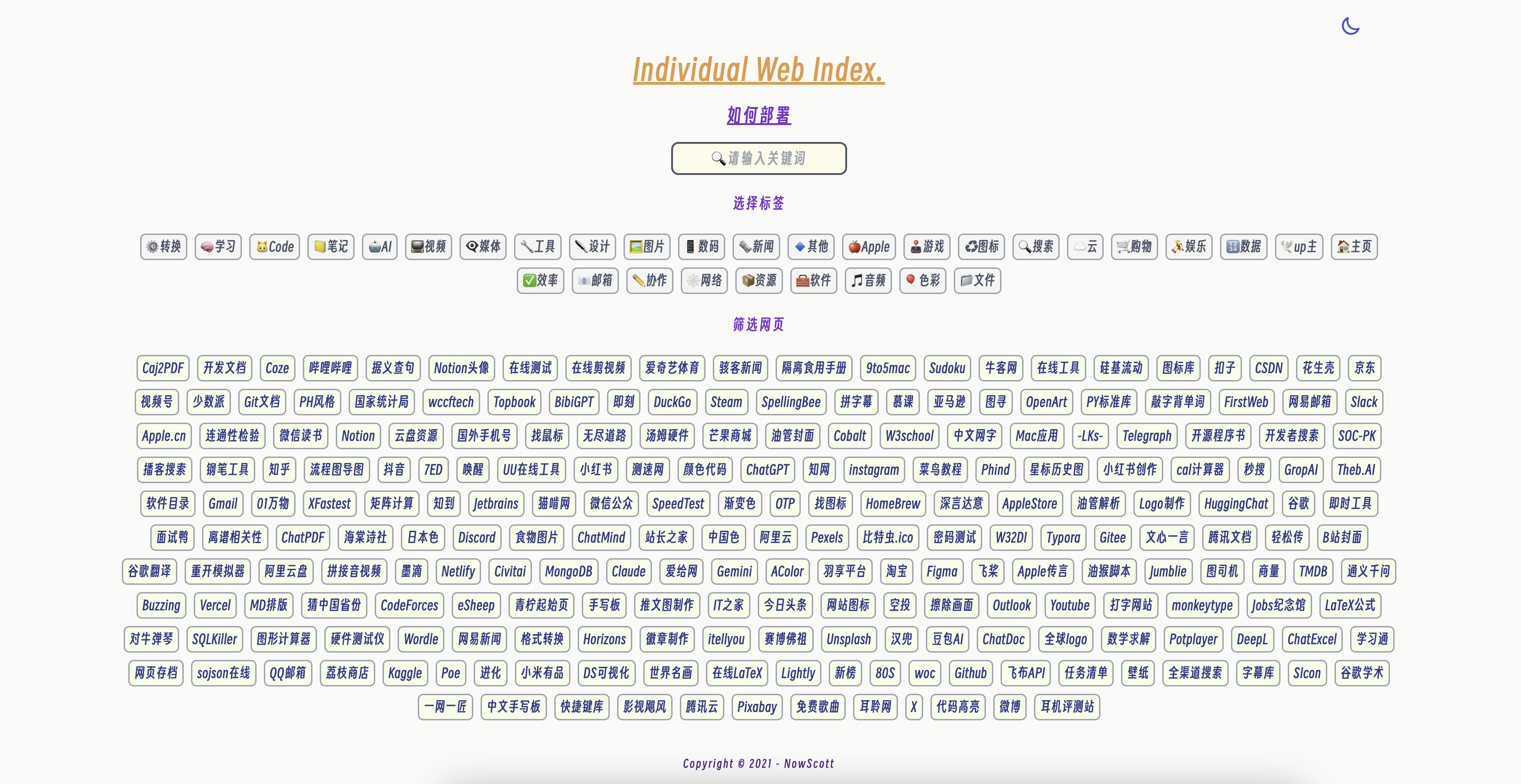Select the 图片 picture tag
This screenshot has width=1521, height=784.
(647, 247)
